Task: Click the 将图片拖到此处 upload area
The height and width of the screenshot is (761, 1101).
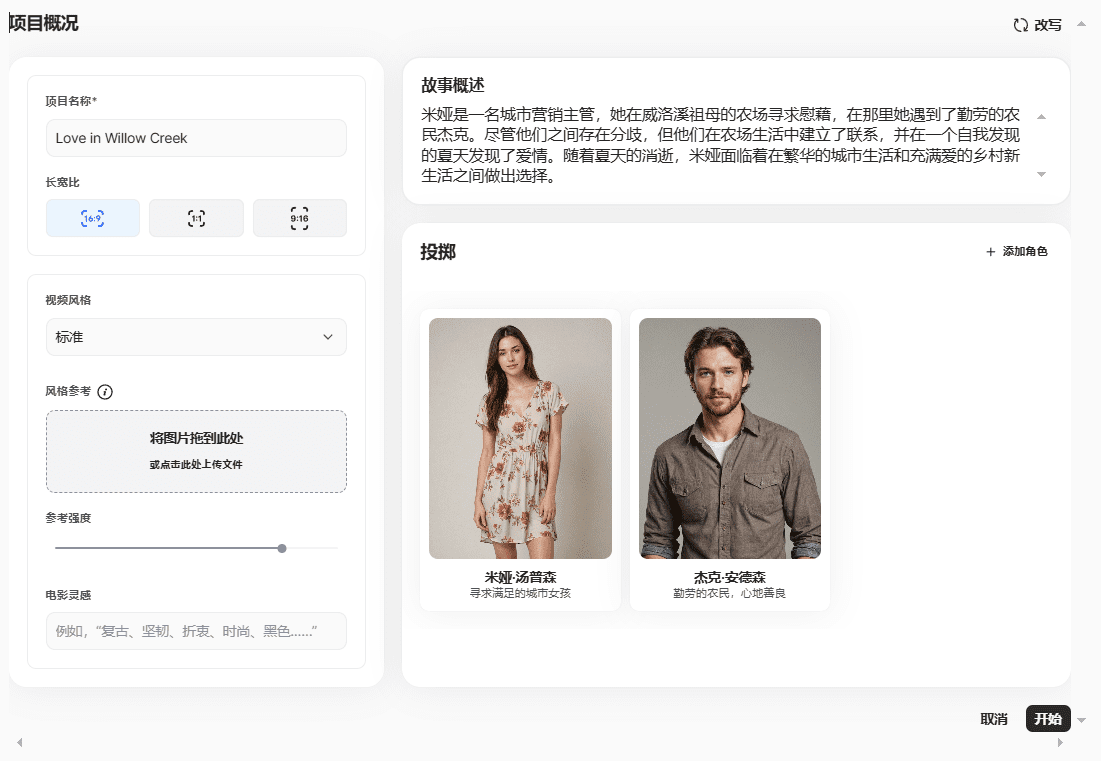Action: click(196, 451)
